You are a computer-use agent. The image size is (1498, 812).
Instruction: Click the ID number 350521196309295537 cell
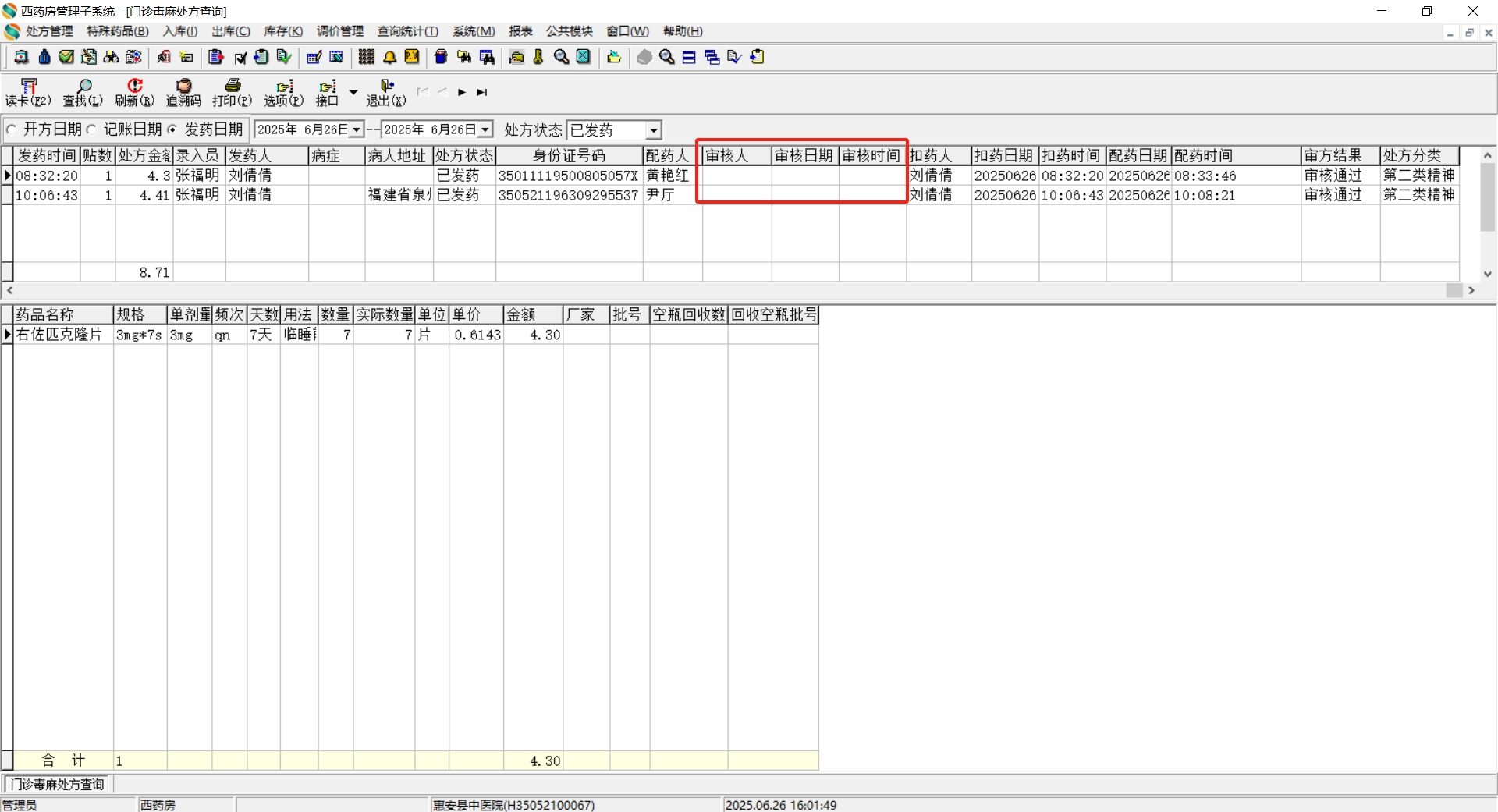569,195
